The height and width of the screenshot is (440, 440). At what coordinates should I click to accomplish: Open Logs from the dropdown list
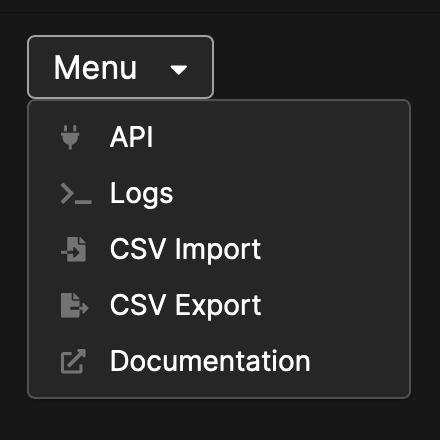click(219, 193)
